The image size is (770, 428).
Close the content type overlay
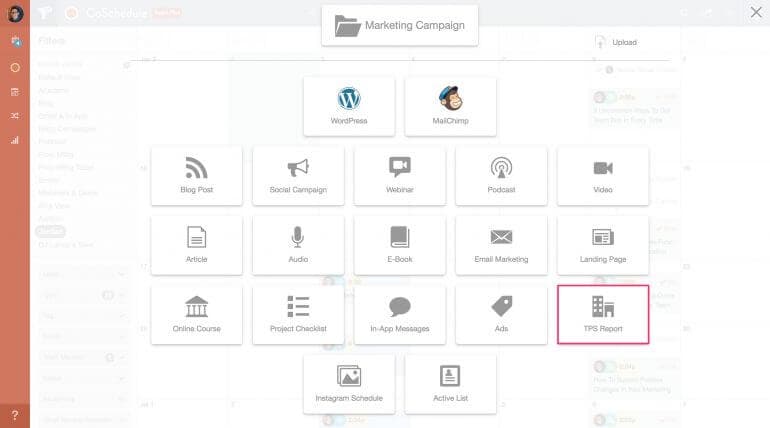coord(755,12)
